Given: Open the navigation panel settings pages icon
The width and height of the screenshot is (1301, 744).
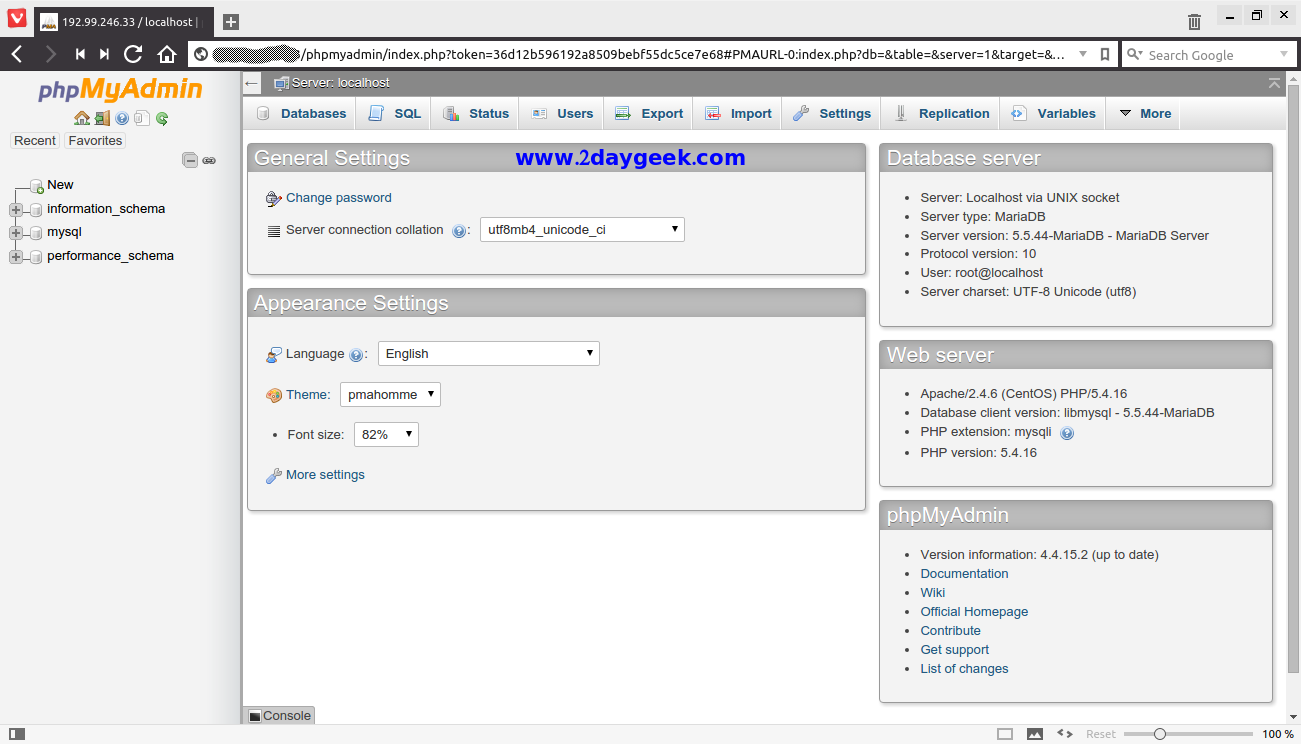Looking at the screenshot, I should tap(142, 118).
